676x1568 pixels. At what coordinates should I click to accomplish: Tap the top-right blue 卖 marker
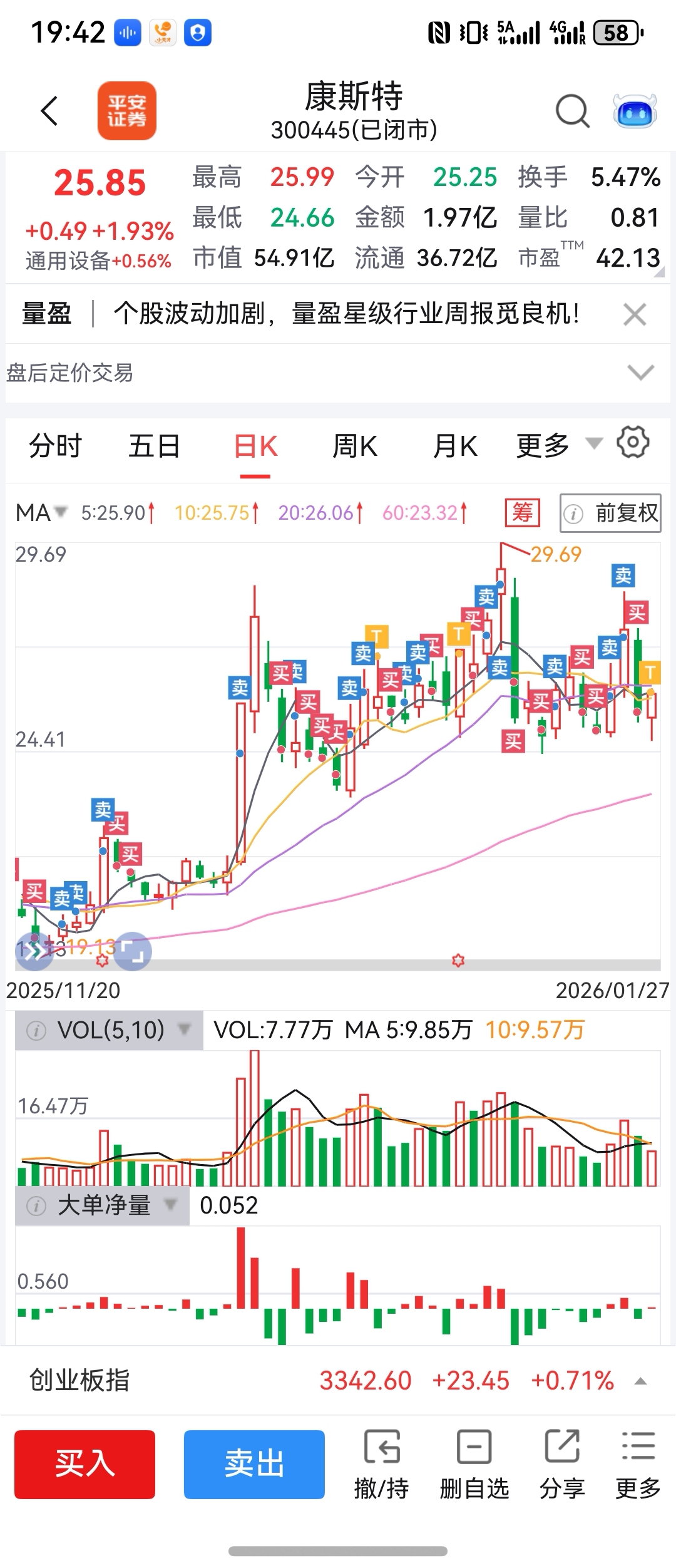[623, 575]
